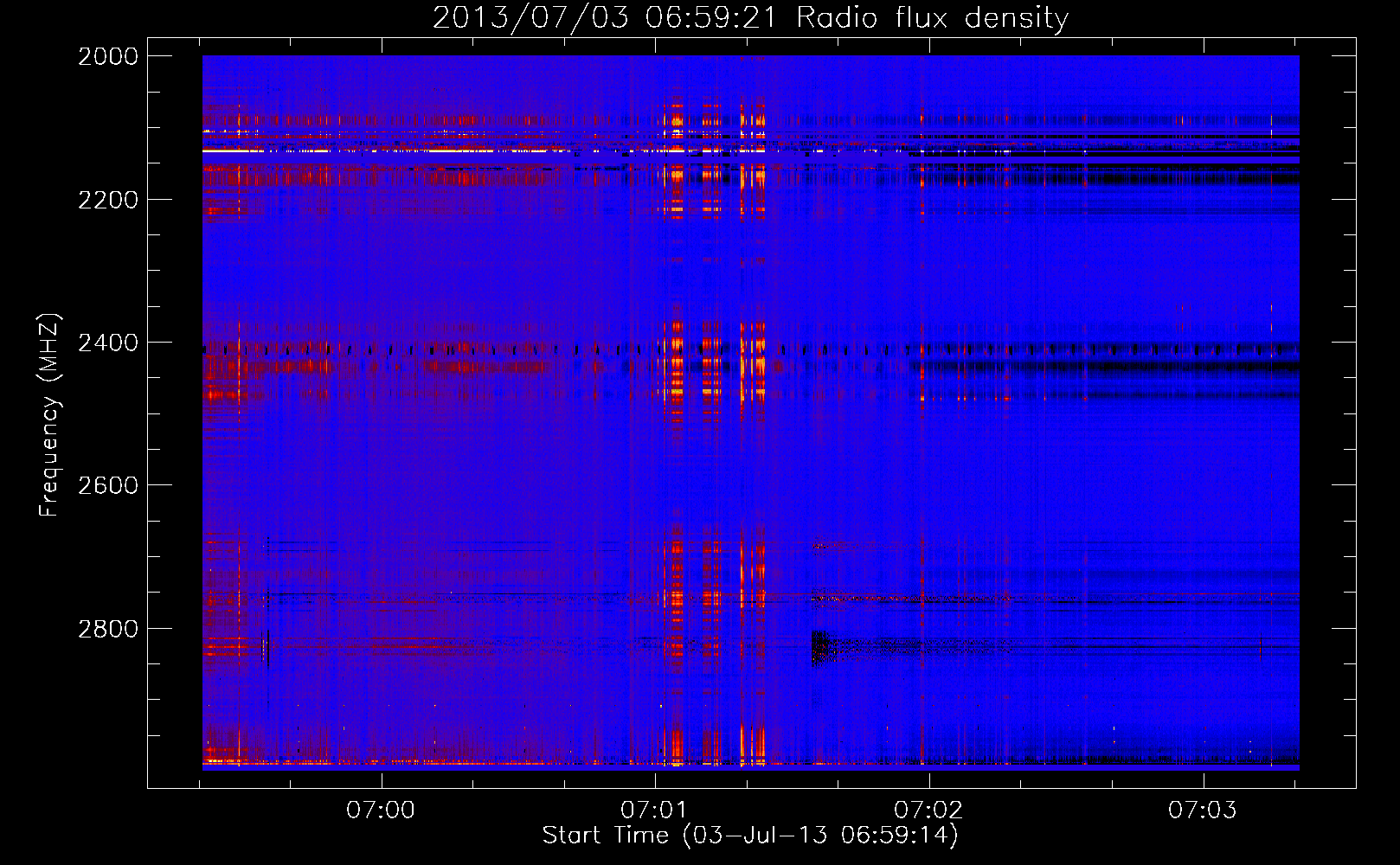This screenshot has width=1400, height=865.
Task: Click the 2000 frequency axis label
Action: (108, 56)
